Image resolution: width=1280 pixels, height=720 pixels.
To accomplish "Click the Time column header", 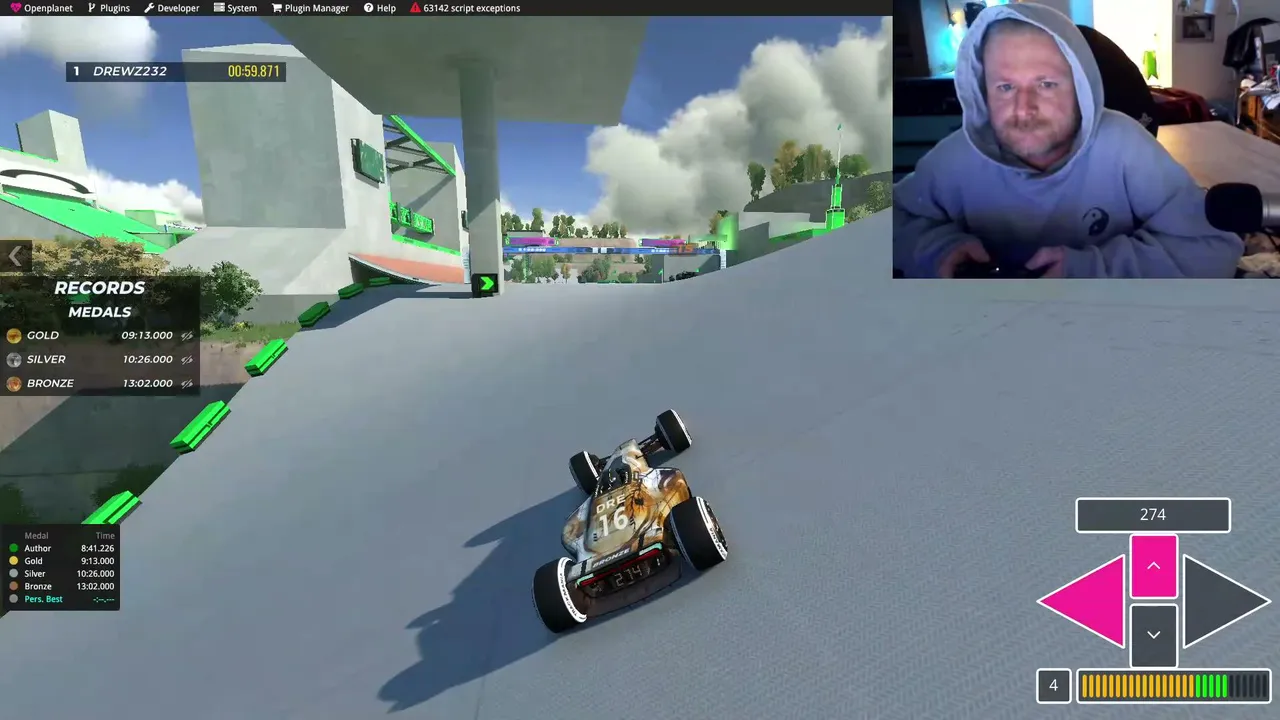I will click(x=105, y=536).
